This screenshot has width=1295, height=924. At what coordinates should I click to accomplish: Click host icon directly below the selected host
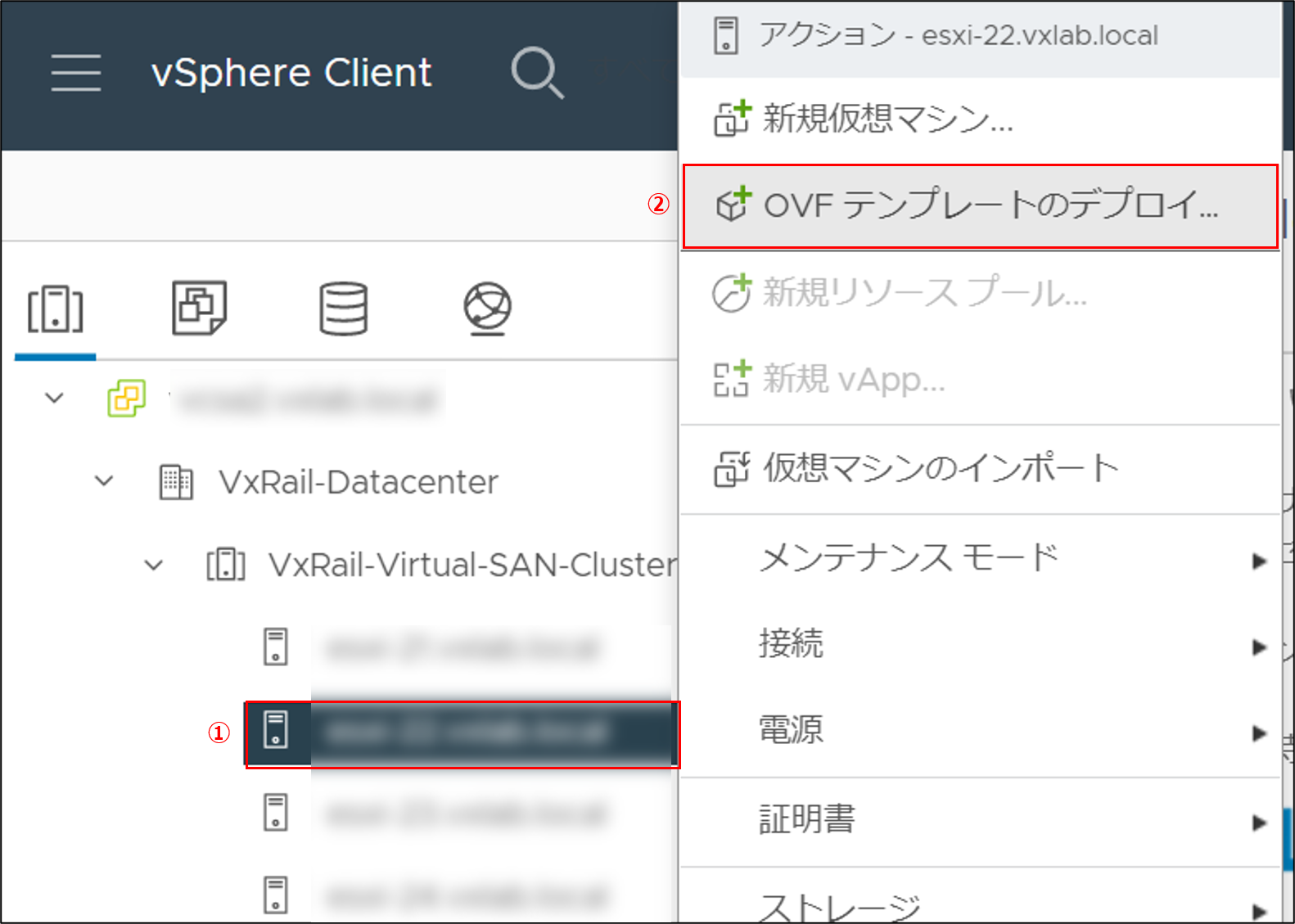point(276,813)
